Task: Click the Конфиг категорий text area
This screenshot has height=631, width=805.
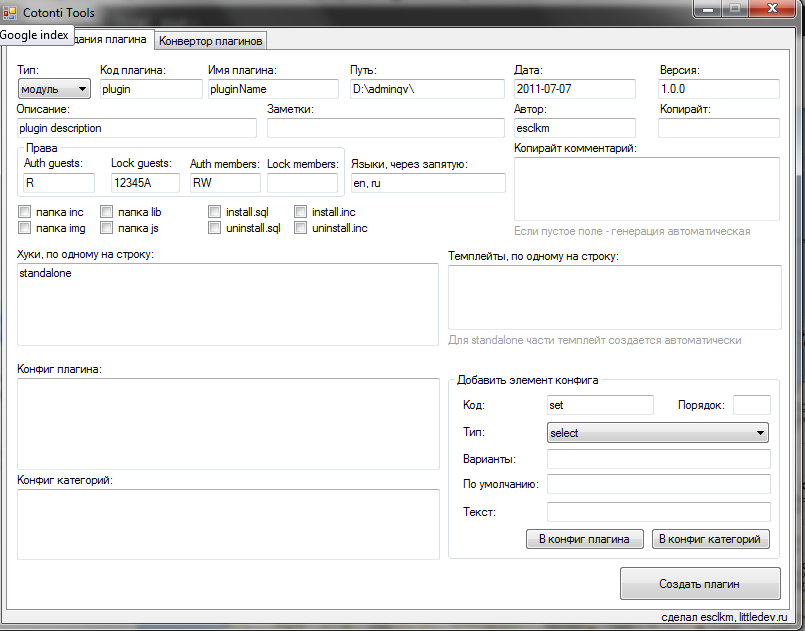Action: point(228,524)
